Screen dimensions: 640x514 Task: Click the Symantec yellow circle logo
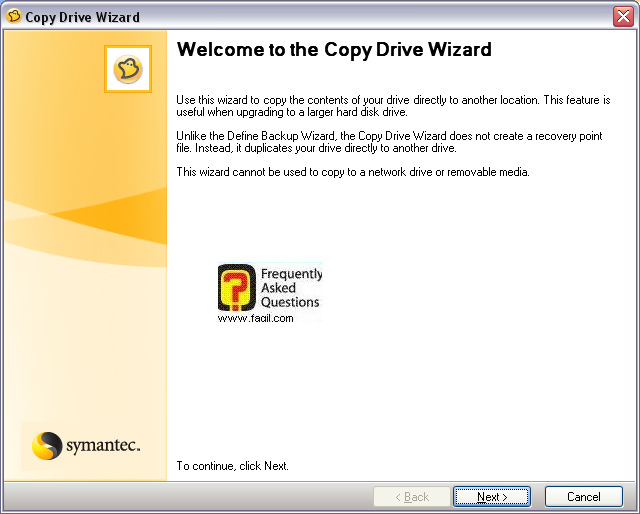click(47, 445)
